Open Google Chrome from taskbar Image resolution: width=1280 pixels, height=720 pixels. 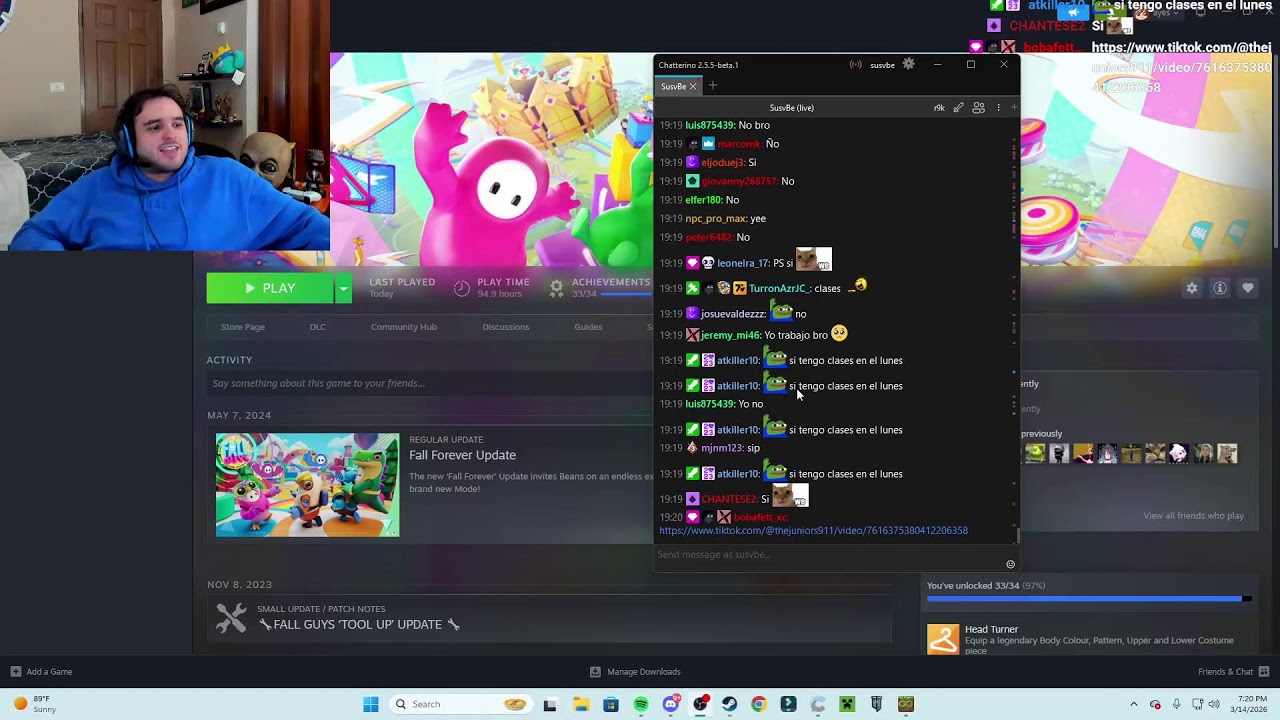pyautogui.click(x=759, y=704)
